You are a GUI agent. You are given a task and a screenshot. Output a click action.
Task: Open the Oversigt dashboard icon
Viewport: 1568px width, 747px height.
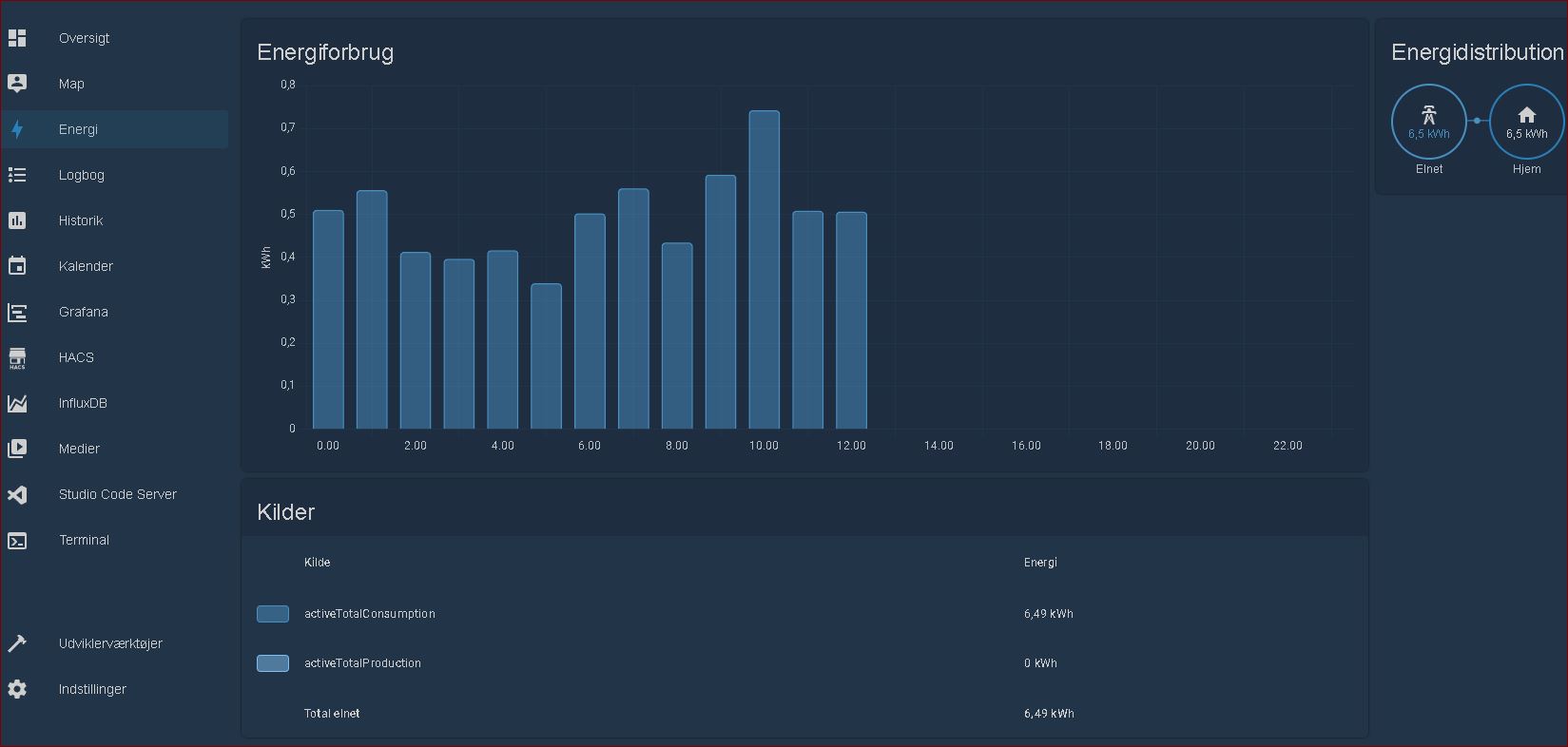(17, 38)
